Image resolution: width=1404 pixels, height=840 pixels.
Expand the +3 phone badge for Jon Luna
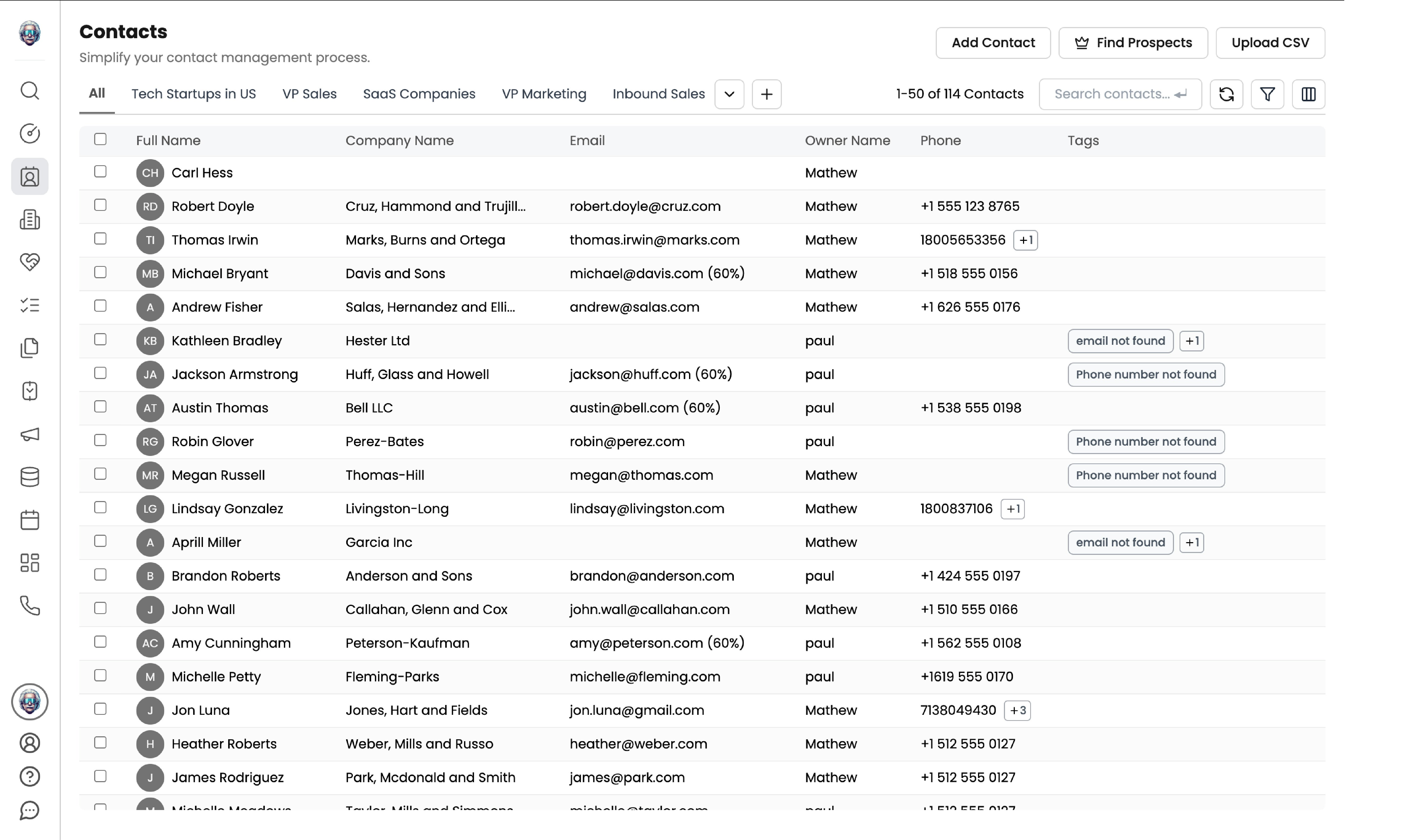[x=1017, y=710]
